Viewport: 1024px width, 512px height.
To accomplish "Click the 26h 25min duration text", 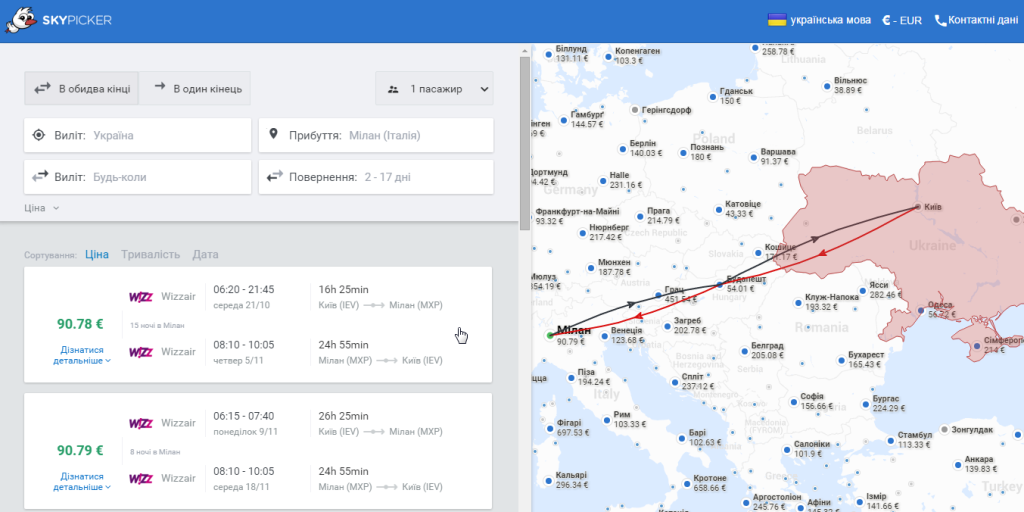I will click(344, 416).
